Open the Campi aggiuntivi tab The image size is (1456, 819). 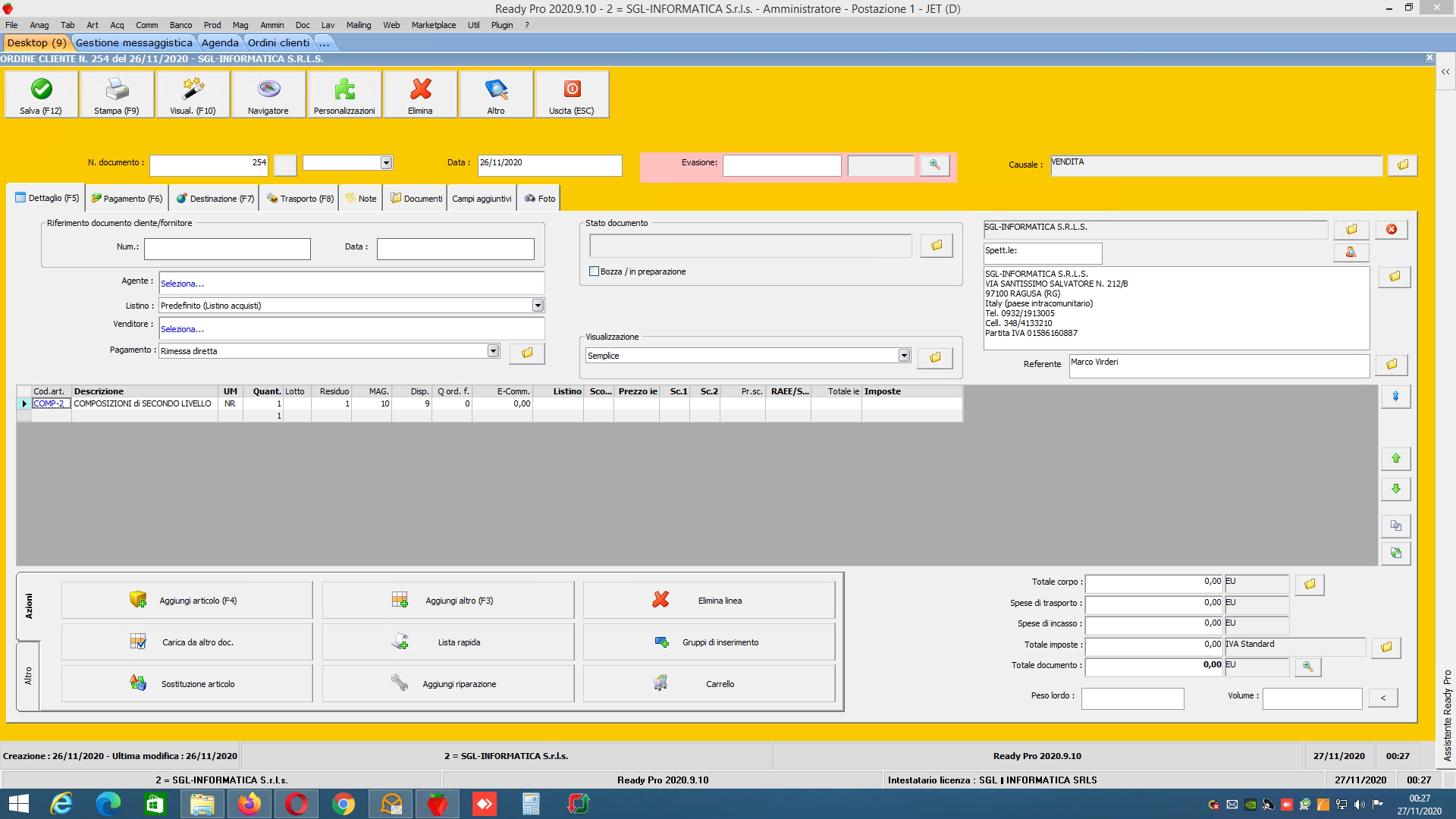[x=482, y=199]
